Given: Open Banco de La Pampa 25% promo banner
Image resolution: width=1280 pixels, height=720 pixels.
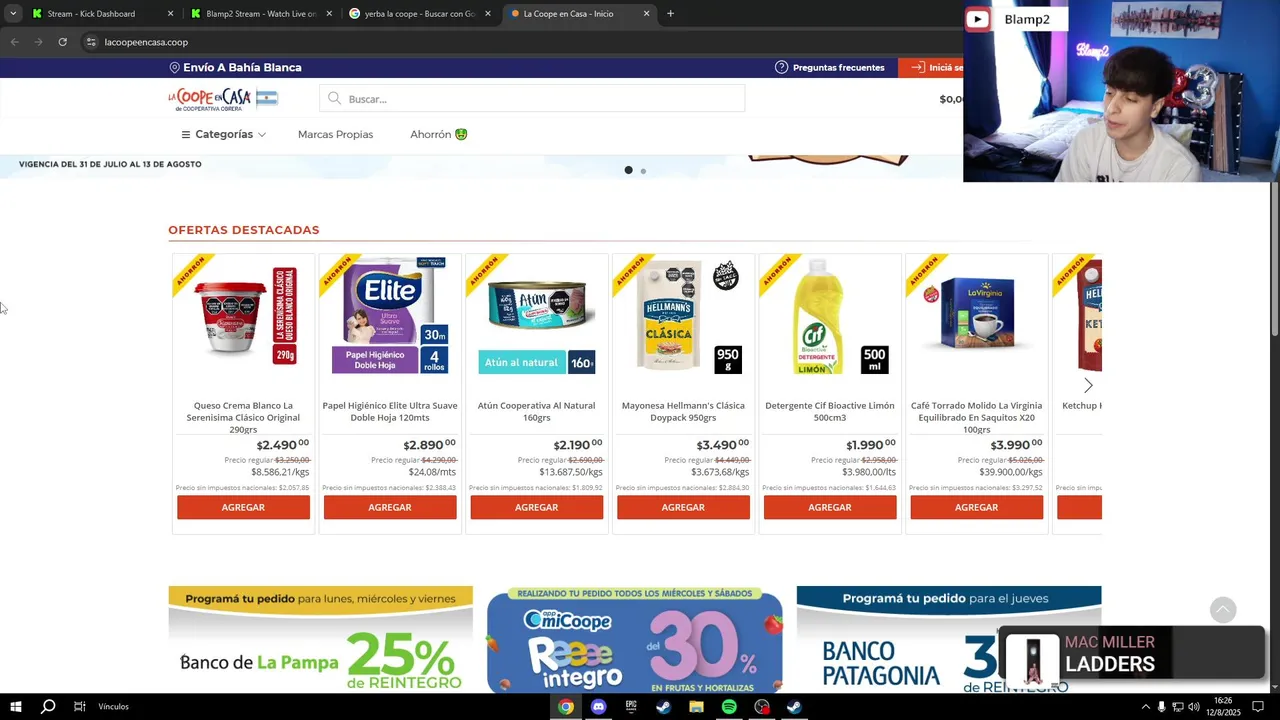Looking at the screenshot, I should pyautogui.click(x=320, y=639).
